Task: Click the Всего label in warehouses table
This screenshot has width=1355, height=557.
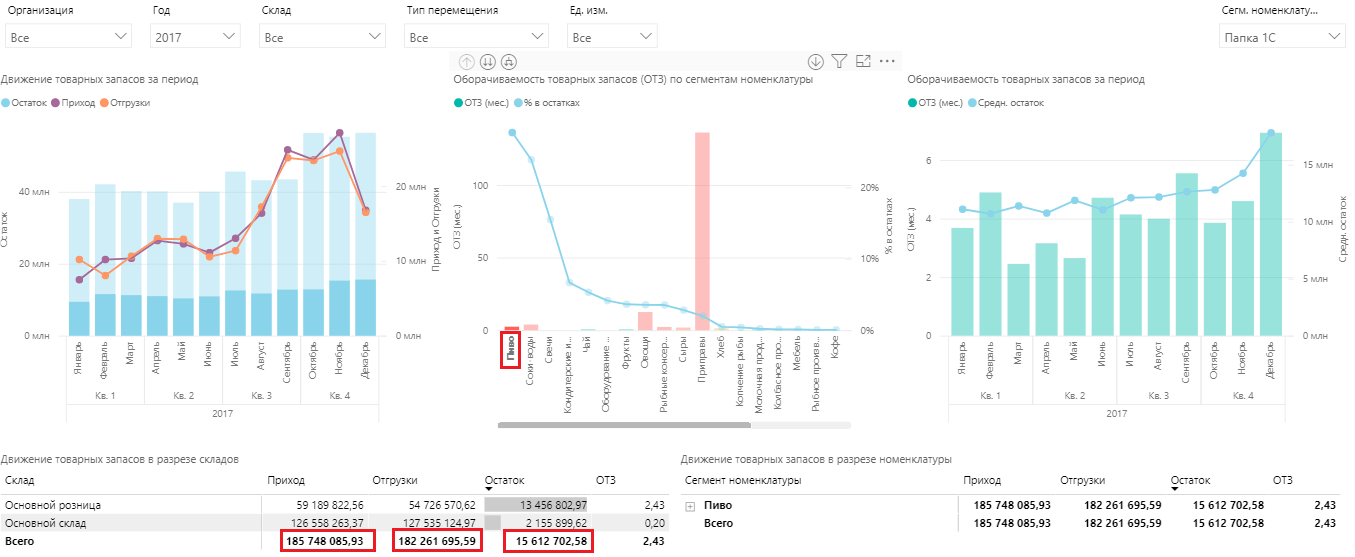Action: click(x=21, y=541)
